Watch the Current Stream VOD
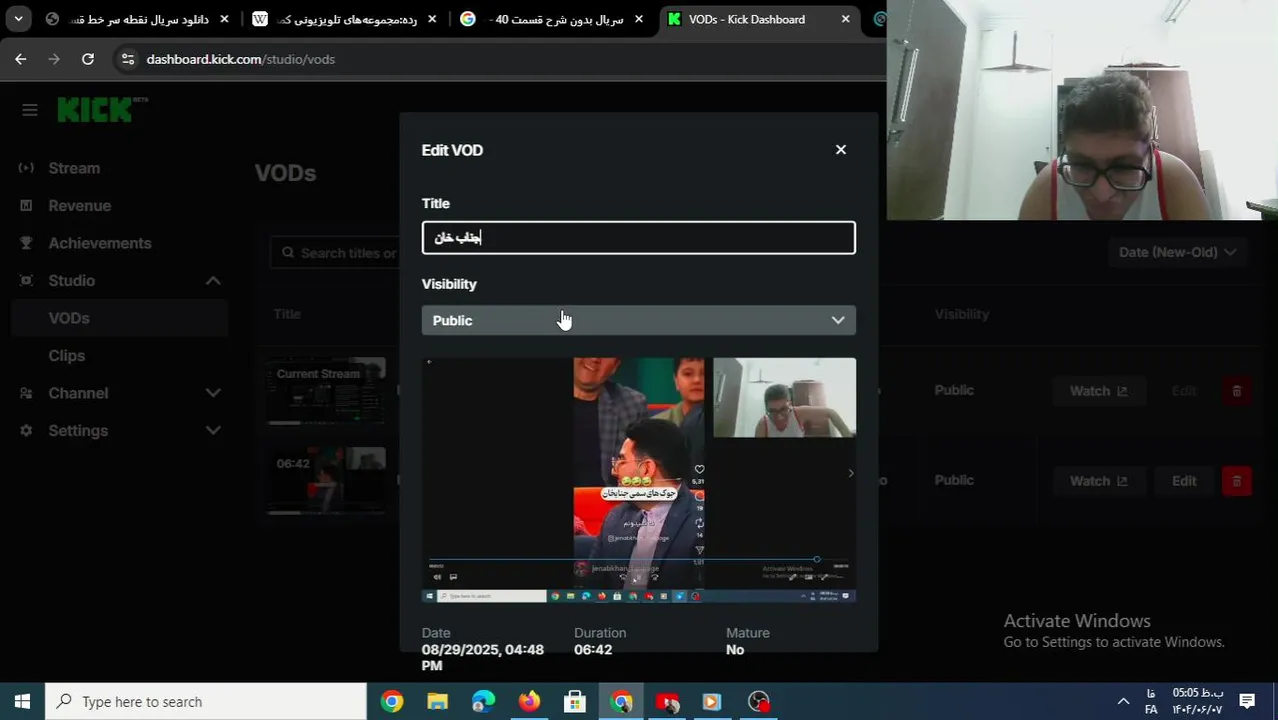This screenshot has height=720, width=1278. [x=1098, y=391]
